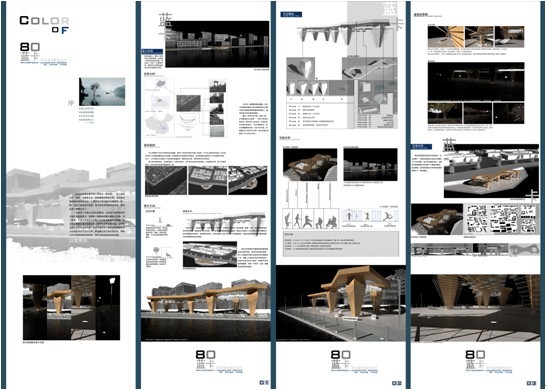Click page number badge 02
Screen dimensions: 546x391
coord(397,383)
